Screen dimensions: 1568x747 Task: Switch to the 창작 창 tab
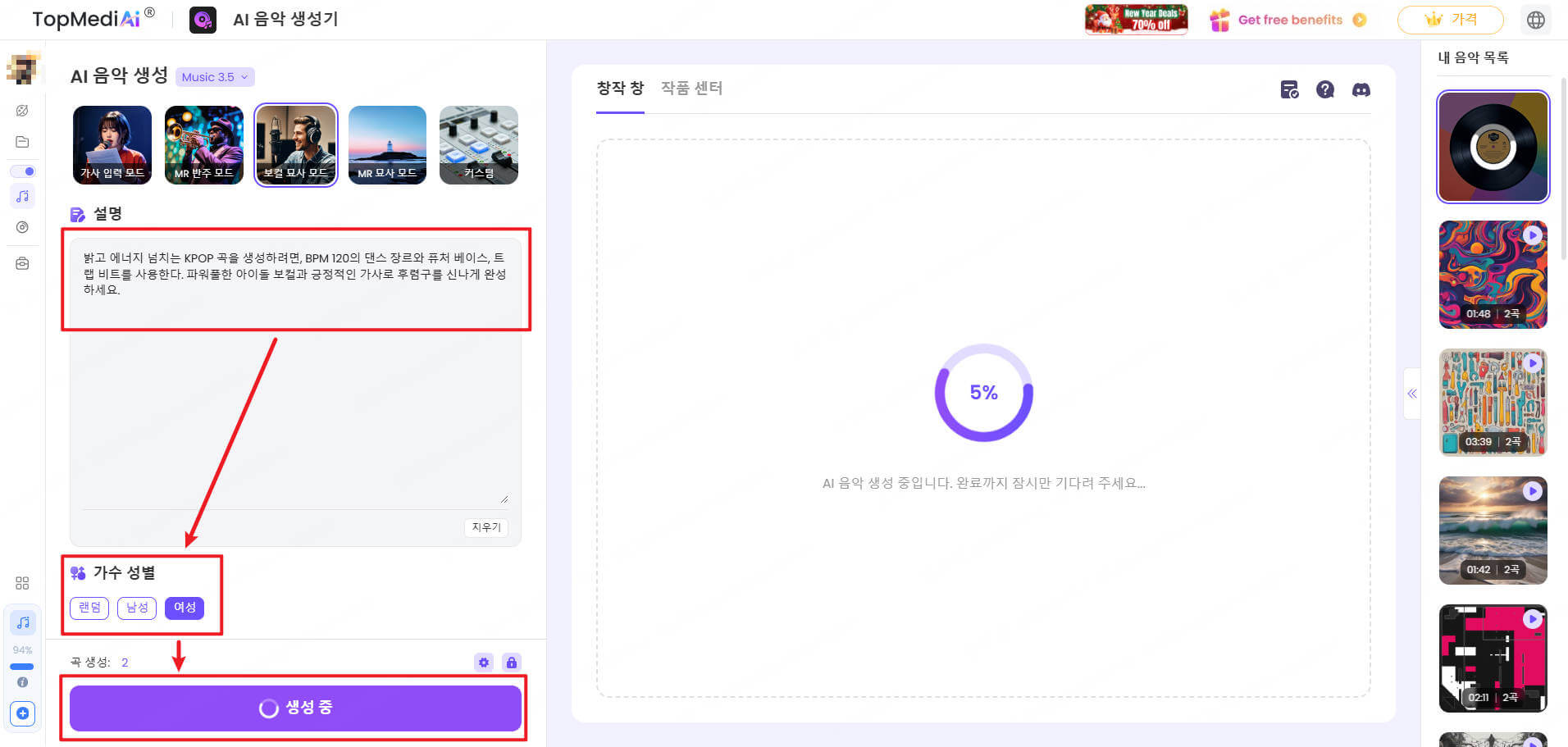620,88
